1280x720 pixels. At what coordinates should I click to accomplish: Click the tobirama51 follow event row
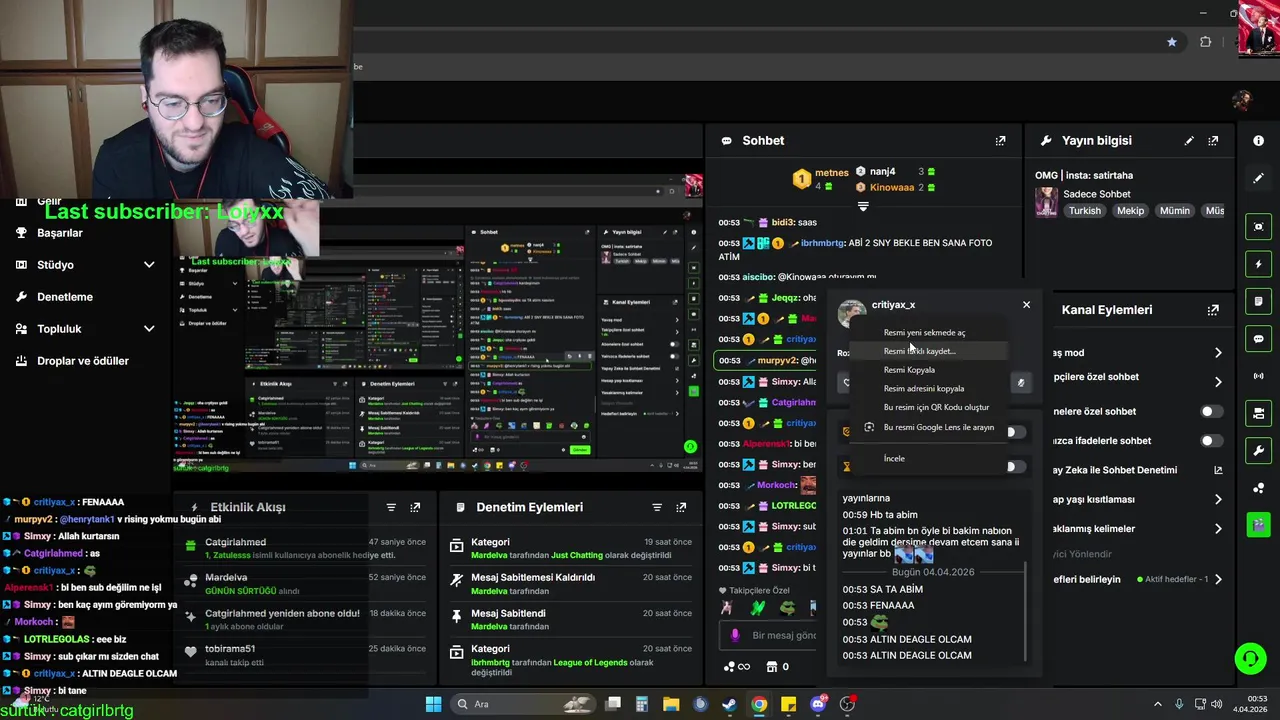pos(306,655)
